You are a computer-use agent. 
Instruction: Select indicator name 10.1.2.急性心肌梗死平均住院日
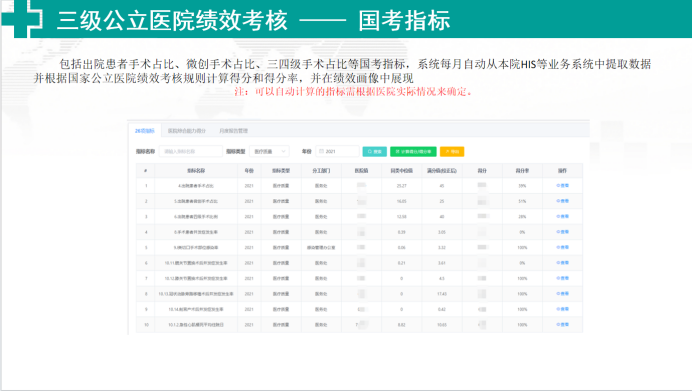[196, 325]
